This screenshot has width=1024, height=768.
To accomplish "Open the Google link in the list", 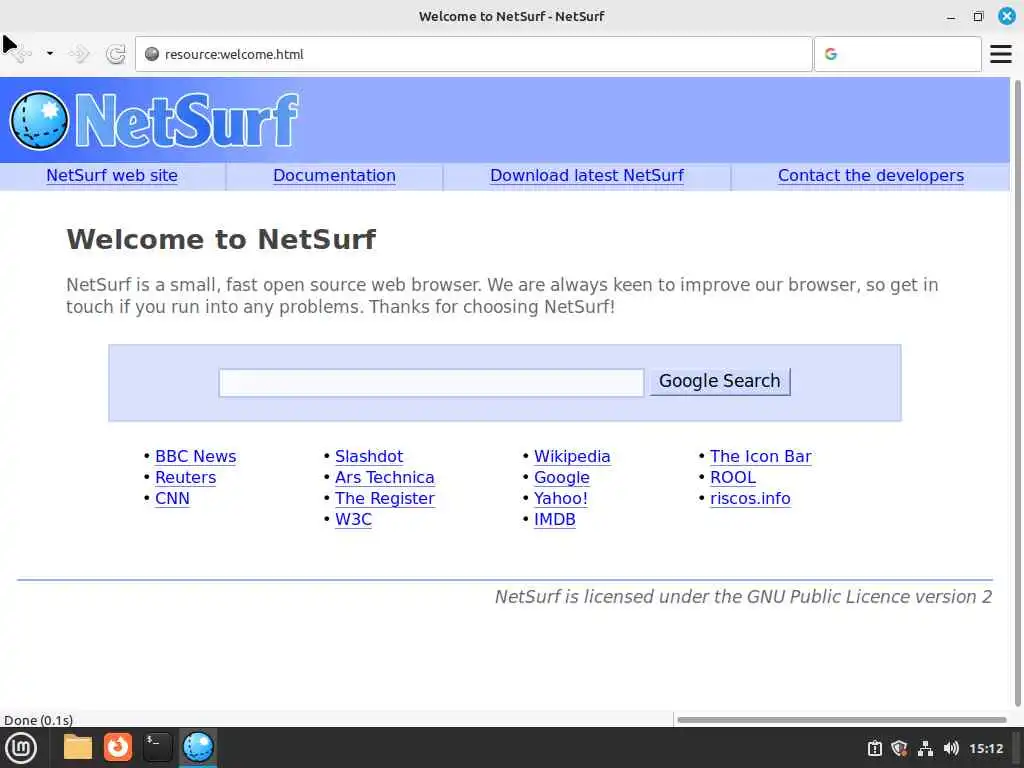I will pyautogui.click(x=562, y=477).
